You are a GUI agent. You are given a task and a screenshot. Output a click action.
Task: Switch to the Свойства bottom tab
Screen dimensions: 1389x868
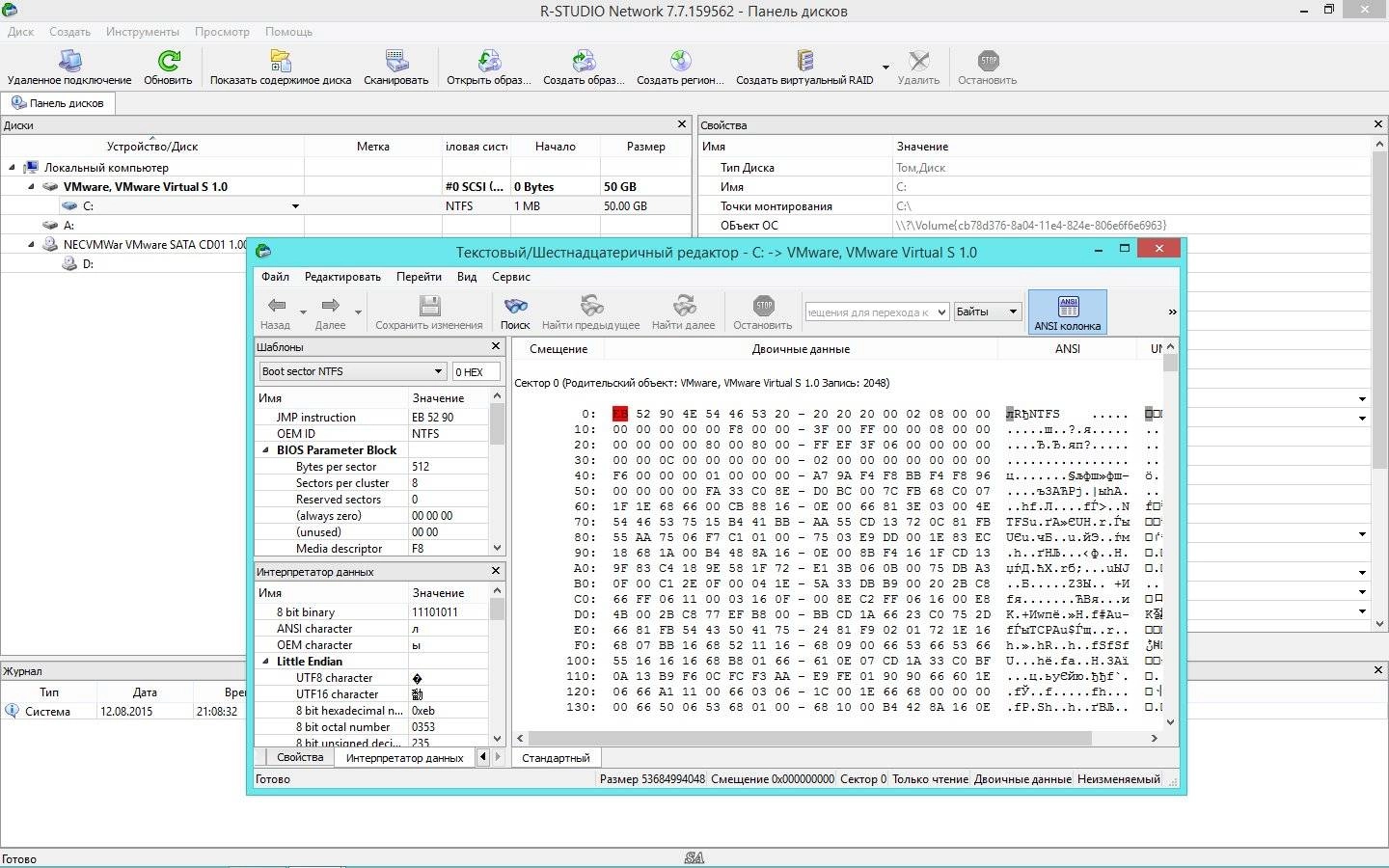[x=300, y=757]
